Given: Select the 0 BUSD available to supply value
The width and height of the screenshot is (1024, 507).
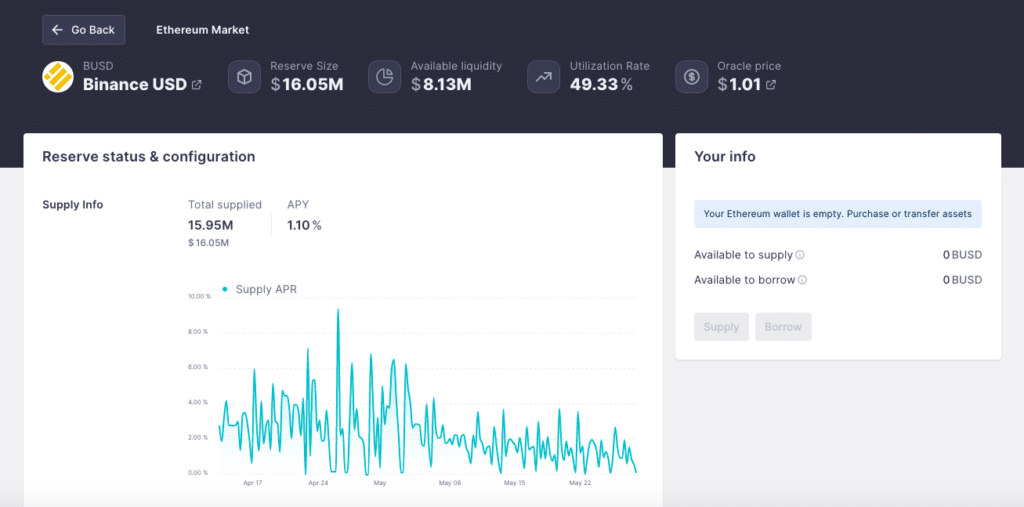Looking at the screenshot, I should [962, 255].
